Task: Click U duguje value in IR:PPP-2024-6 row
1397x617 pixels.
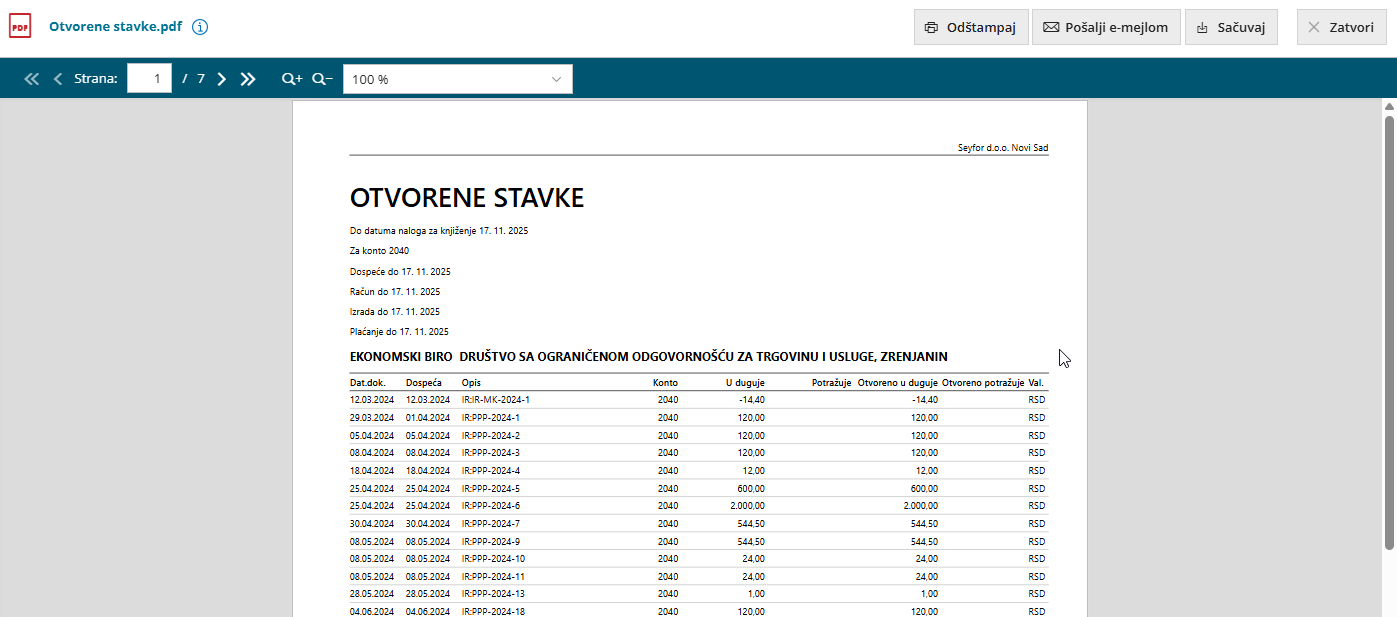Action: click(x=746, y=506)
